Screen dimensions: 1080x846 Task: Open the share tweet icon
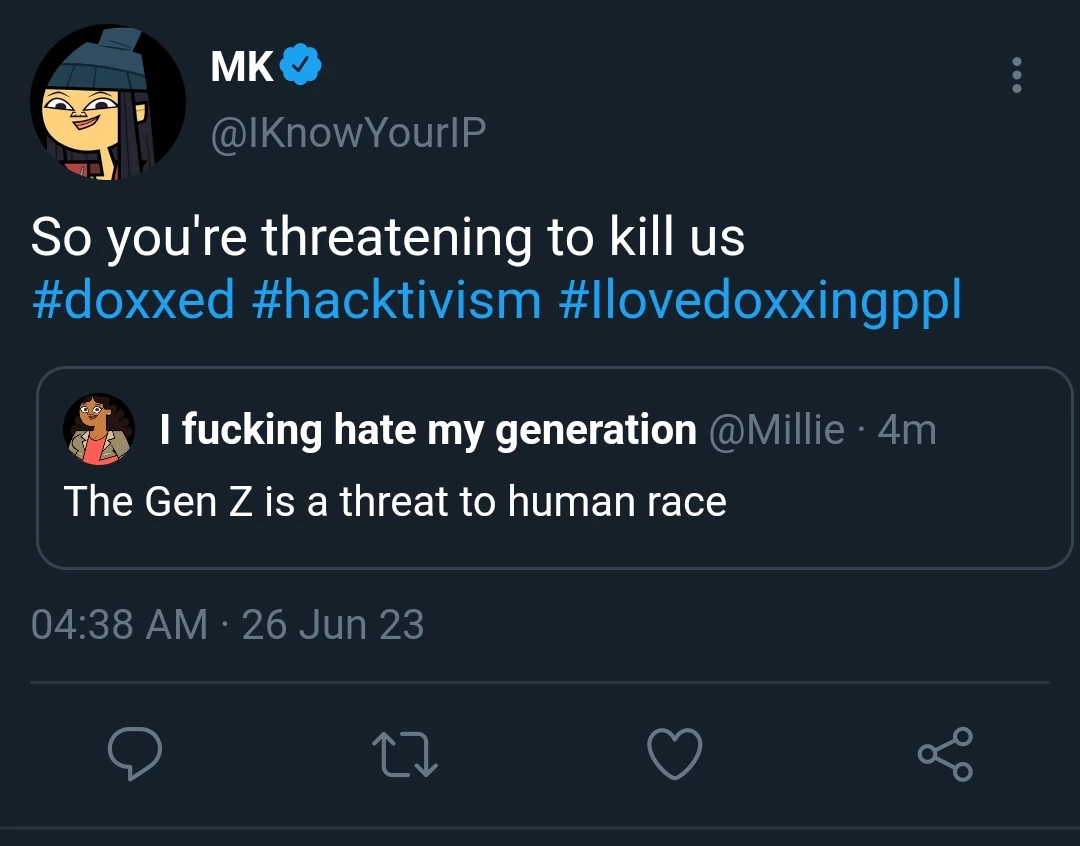[946, 754]
